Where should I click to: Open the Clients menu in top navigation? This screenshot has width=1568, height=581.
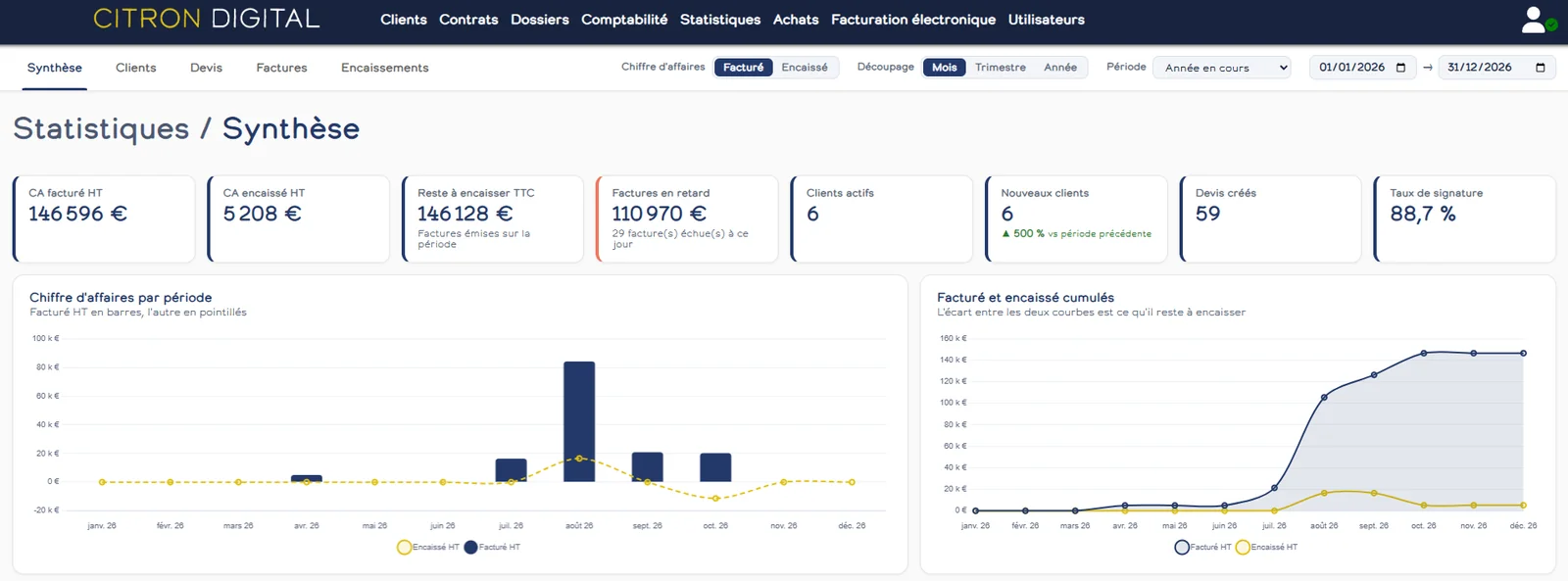point(404,20)
